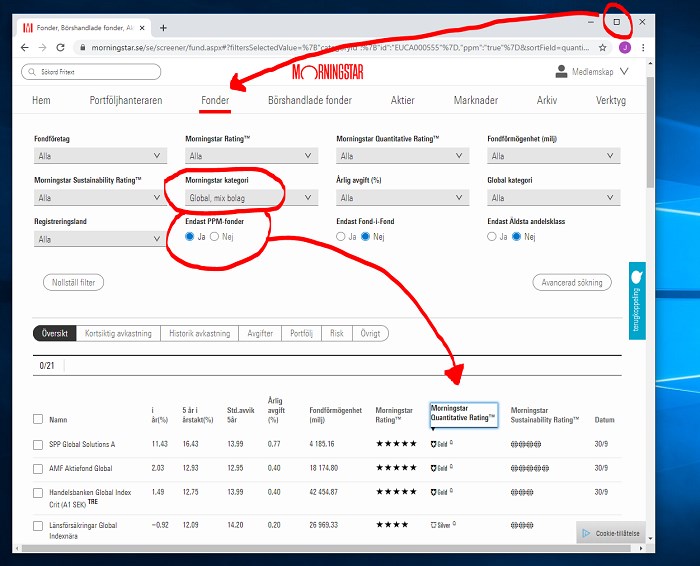Open a new browser tab
The height and width of the screenshot is (566, 700).
click(x=163, y=27)
